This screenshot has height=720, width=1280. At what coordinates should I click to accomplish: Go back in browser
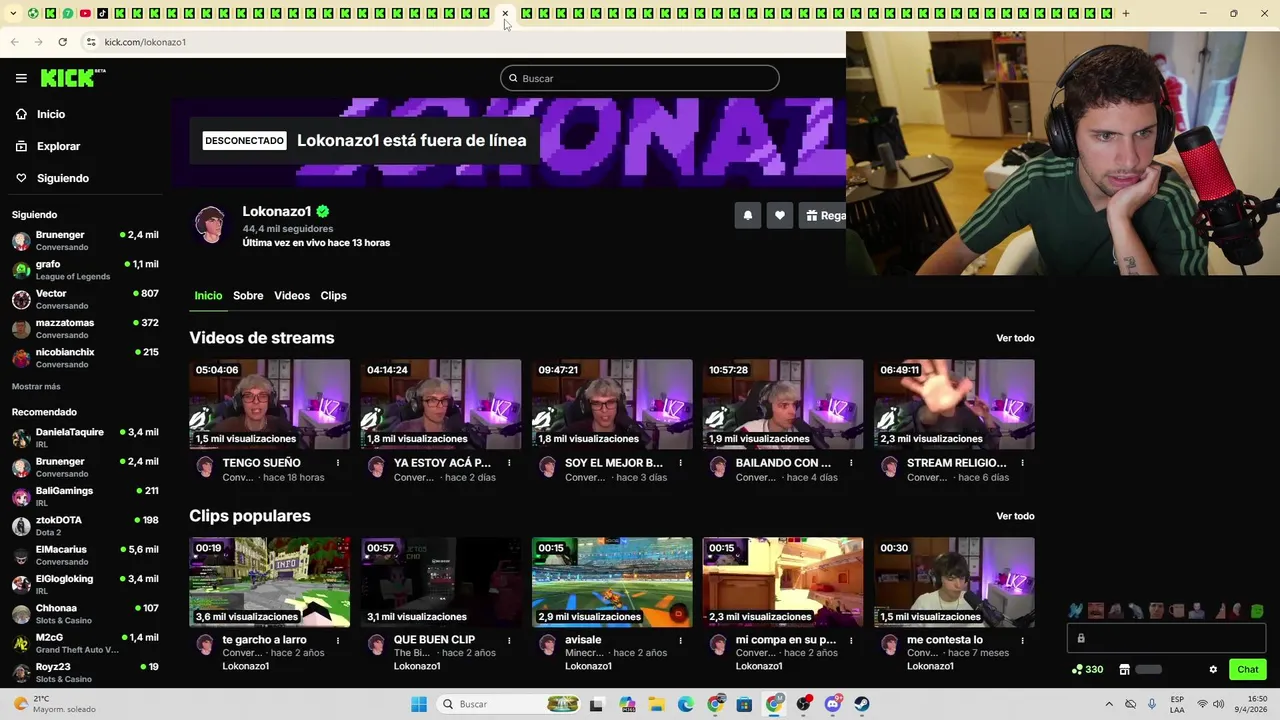[14, 42]
